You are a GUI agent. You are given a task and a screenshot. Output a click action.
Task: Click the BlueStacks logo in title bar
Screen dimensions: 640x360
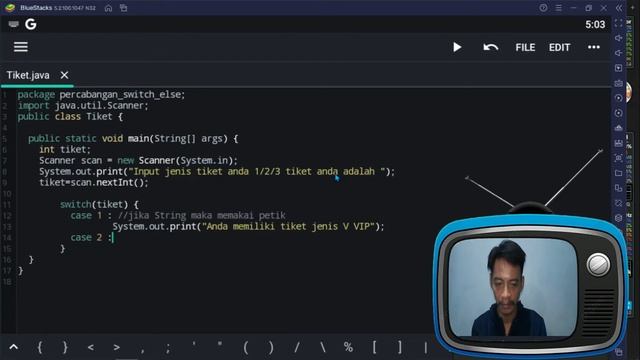10,8
